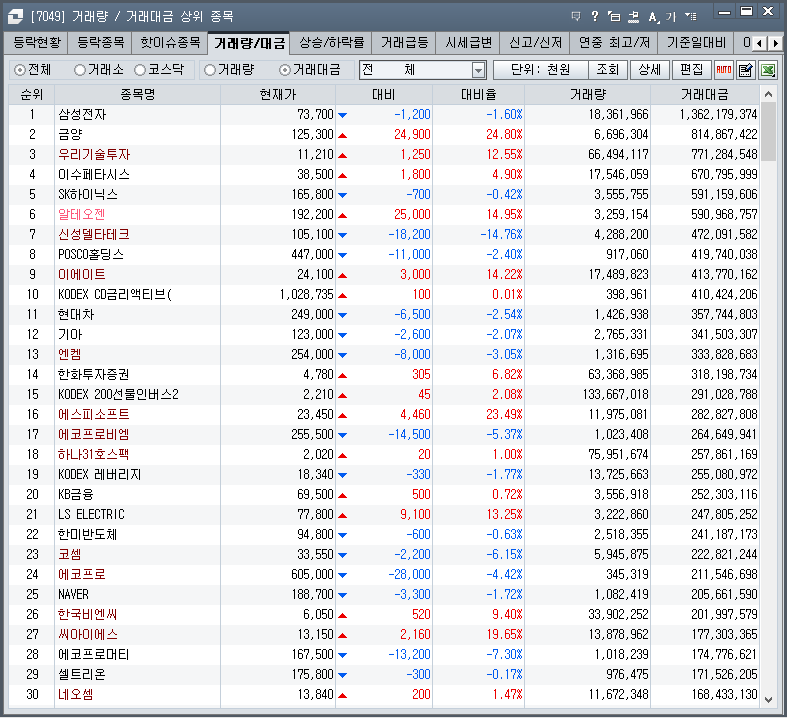Switch to the 신고/신저 tab
Image resolution: width=787 pixels, height=718 pixels.
click(x=535, y=43)
